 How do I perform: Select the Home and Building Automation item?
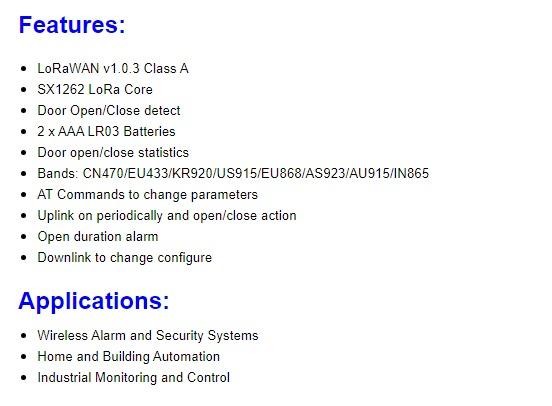[128, 357]
